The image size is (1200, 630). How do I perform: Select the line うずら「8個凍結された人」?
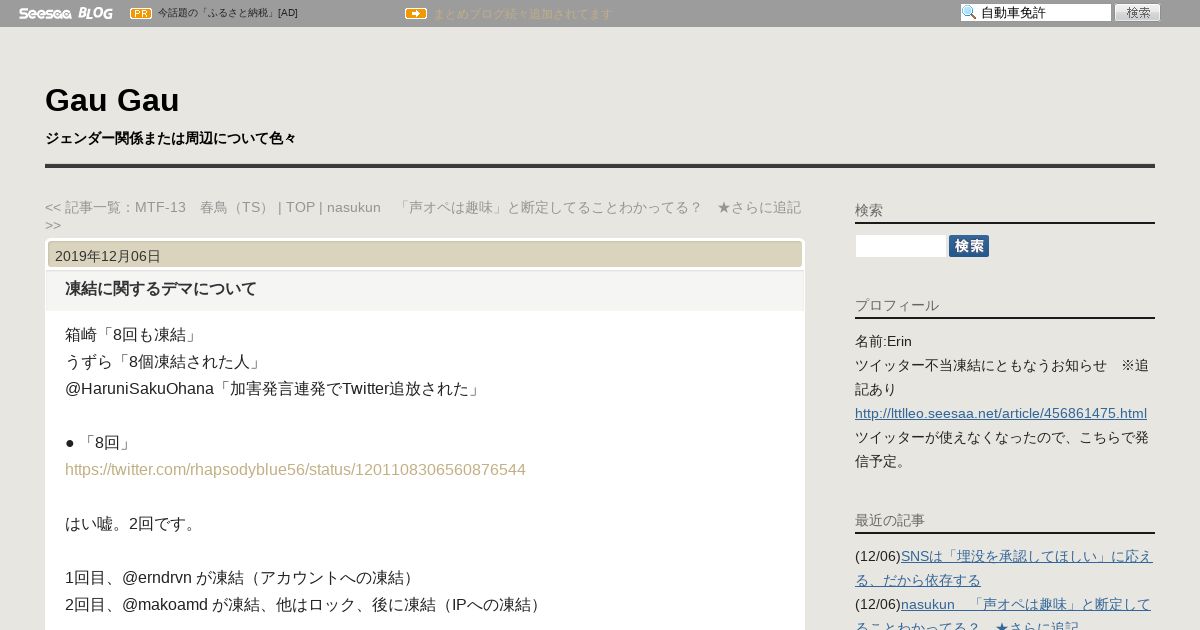coord(165,362)
